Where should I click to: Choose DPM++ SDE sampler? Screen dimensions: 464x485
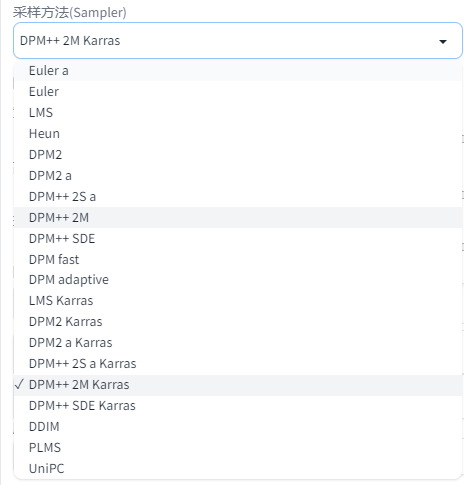(x=238, y=239)
